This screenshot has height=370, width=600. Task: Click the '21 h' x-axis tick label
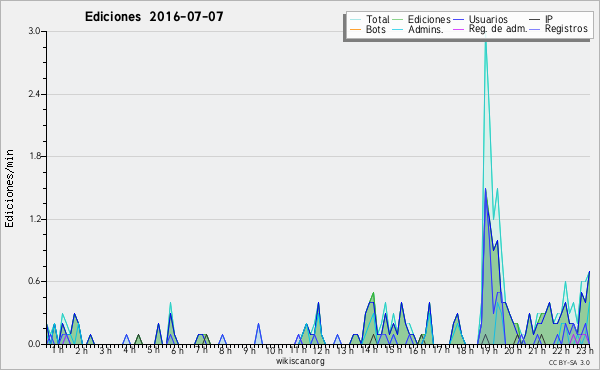pyautogui.click(x=536, y=350)
